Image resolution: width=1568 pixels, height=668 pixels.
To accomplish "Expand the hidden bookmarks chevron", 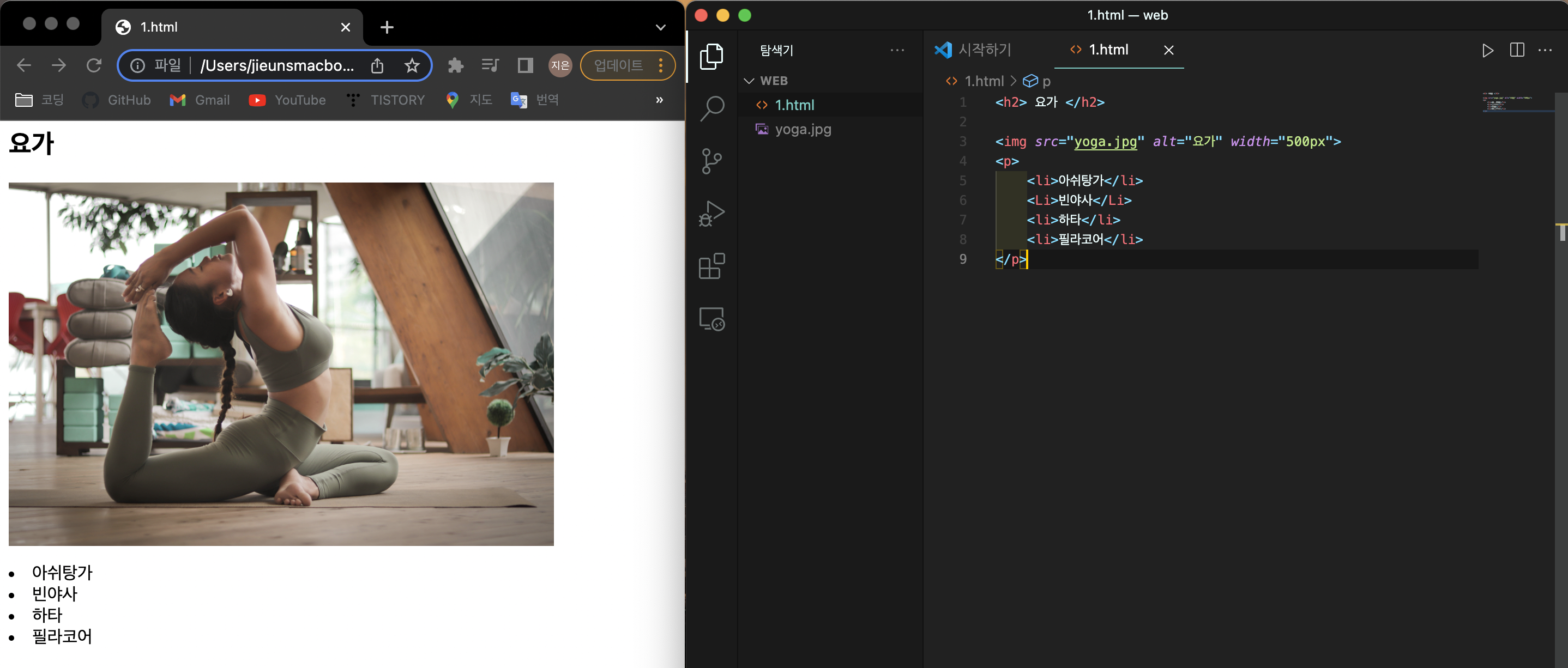I will 659,100.
